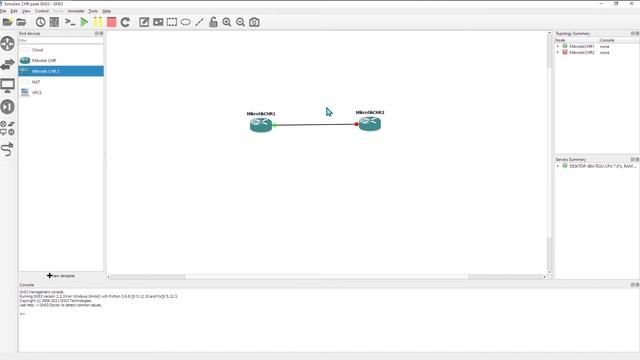Click the New blank project icon
The image size is (640, 360).
coord(7,22)
